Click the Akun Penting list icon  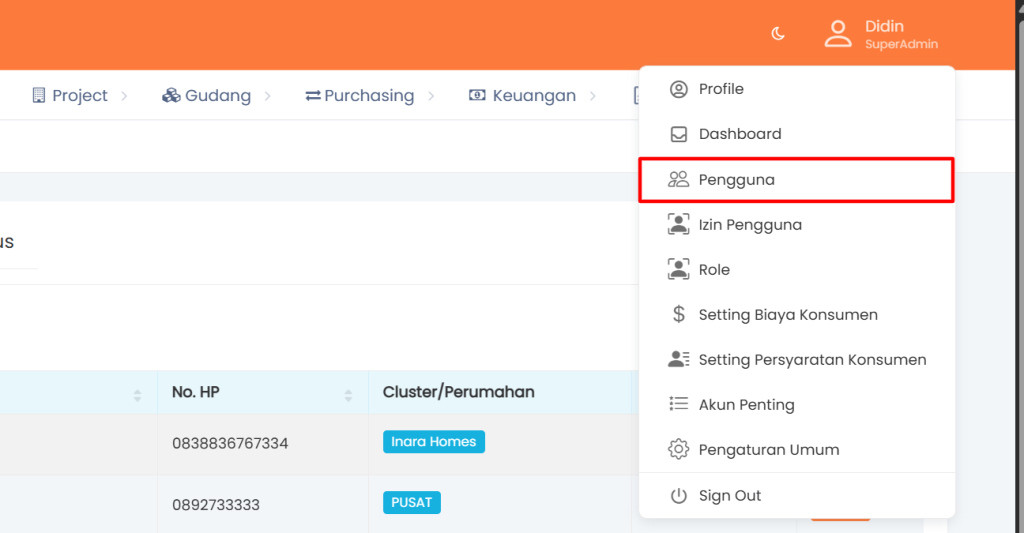[x=679, y=405]
